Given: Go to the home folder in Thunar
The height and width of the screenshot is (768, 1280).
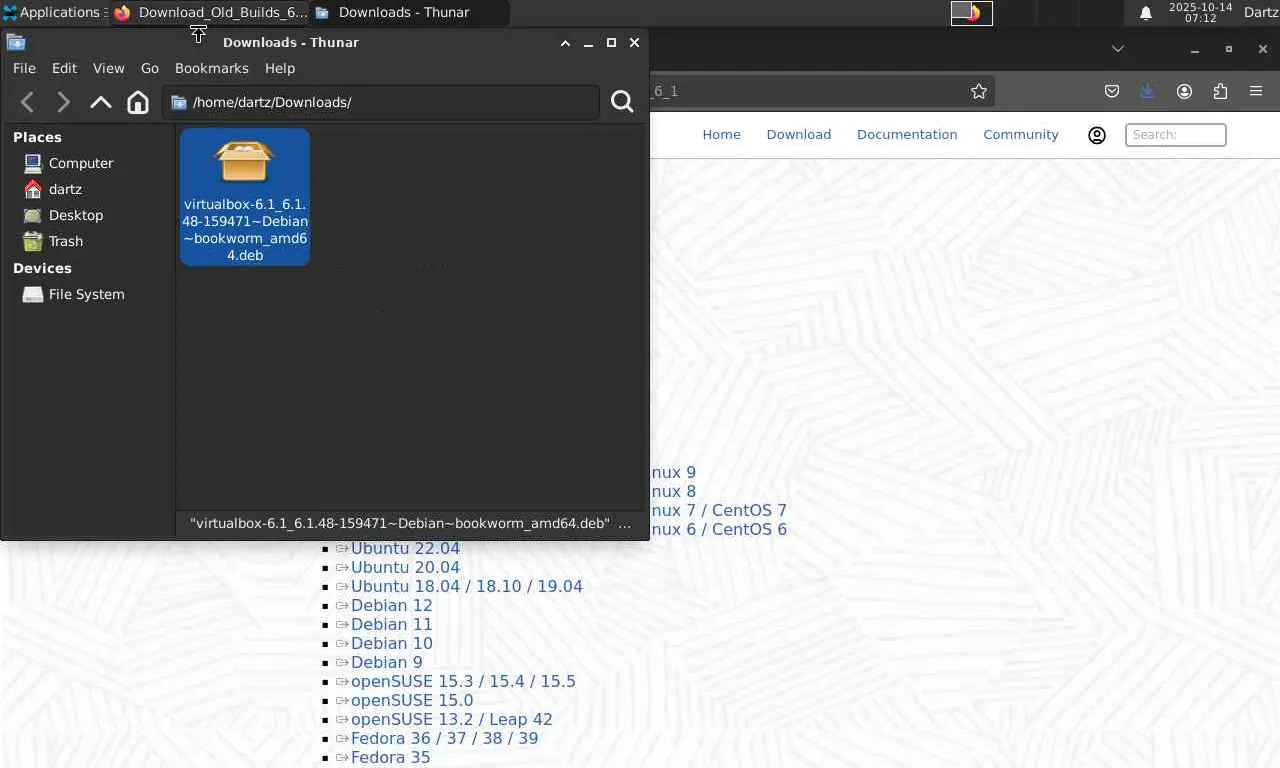Looking at the screenshot, I should 138,102.
